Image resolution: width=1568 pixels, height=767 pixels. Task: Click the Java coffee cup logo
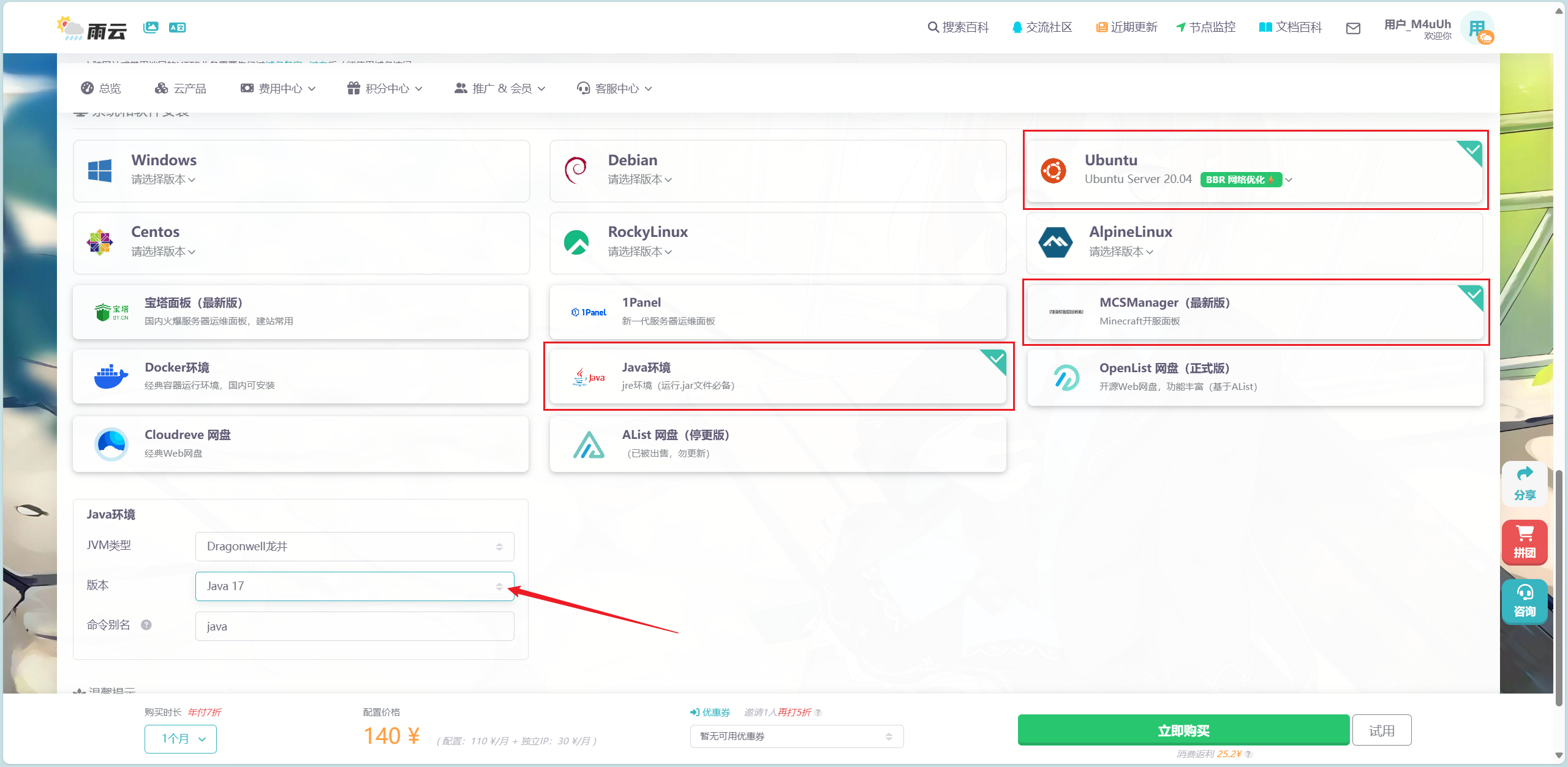point(589,377)
